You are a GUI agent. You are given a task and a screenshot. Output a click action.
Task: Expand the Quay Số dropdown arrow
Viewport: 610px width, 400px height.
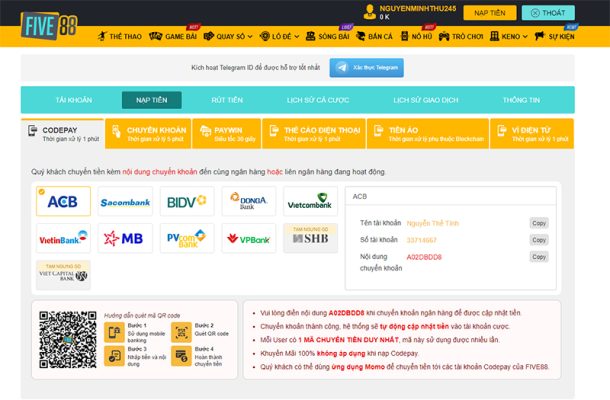tap(250, 37)
